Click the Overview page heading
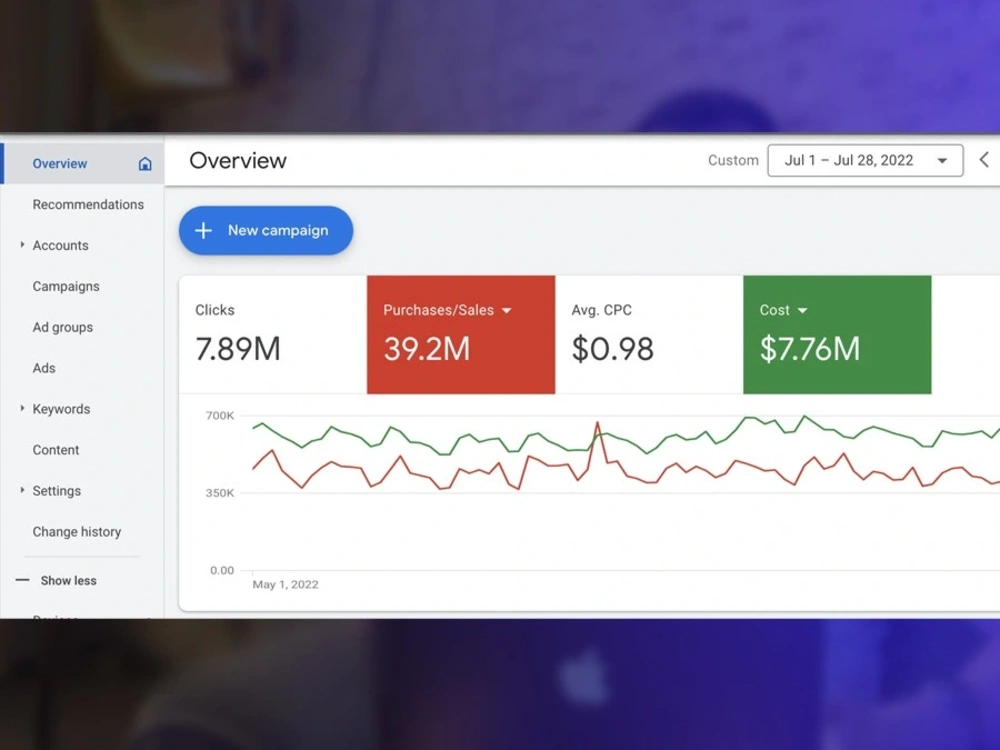 coord(238,160)
